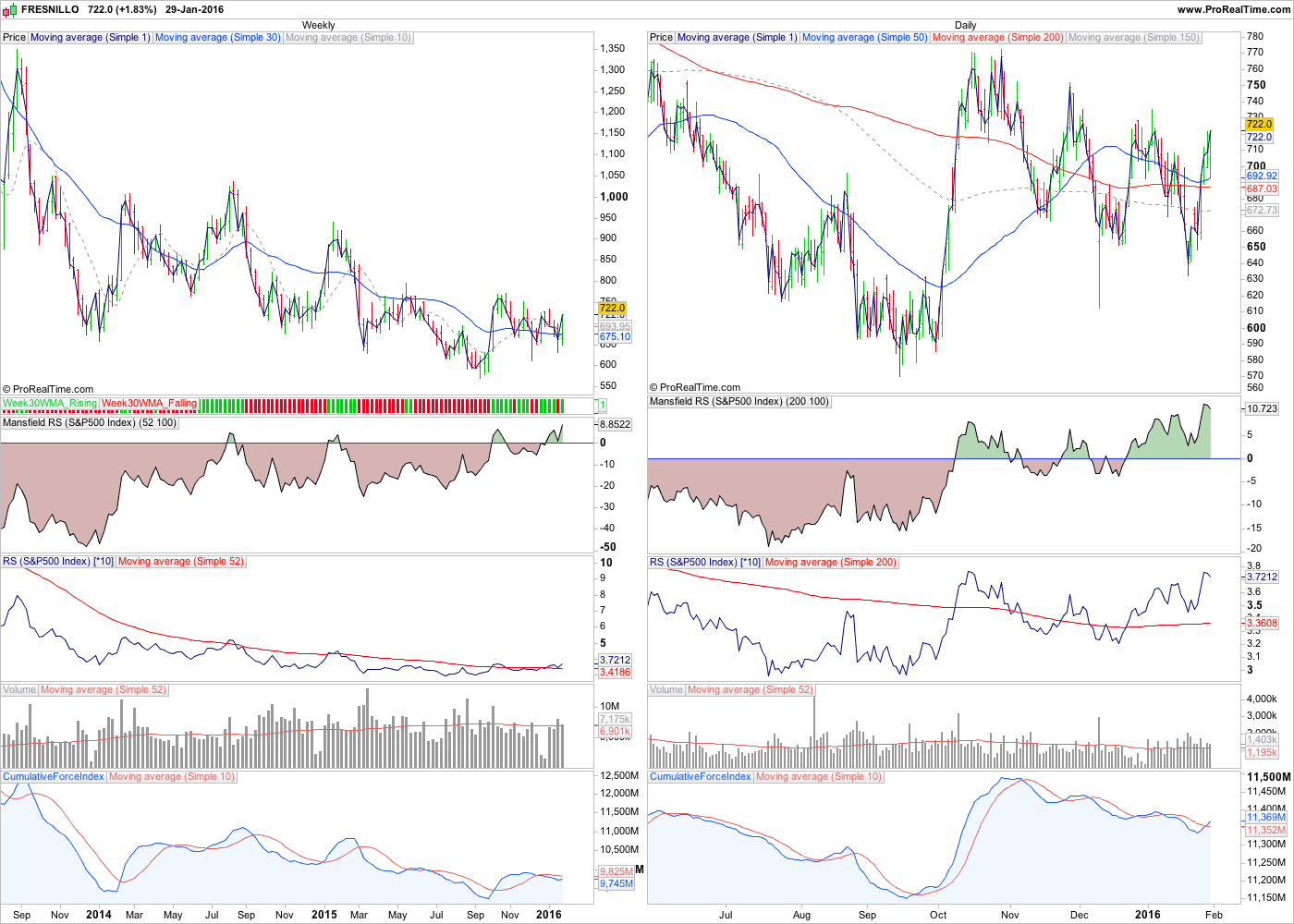Click the grey 672.73 moving average tag

1262,210
